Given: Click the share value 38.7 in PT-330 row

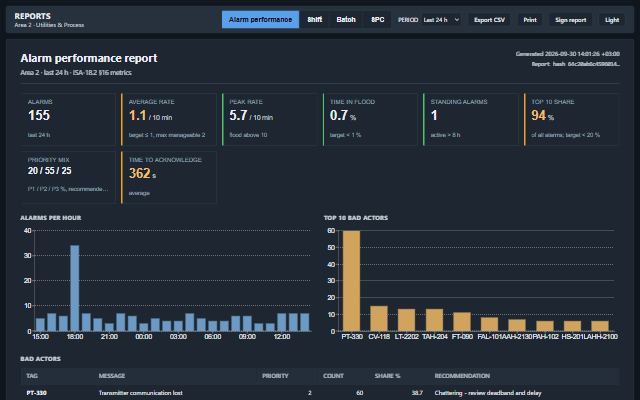Looking at the screenshot, I should coord(417,393).
